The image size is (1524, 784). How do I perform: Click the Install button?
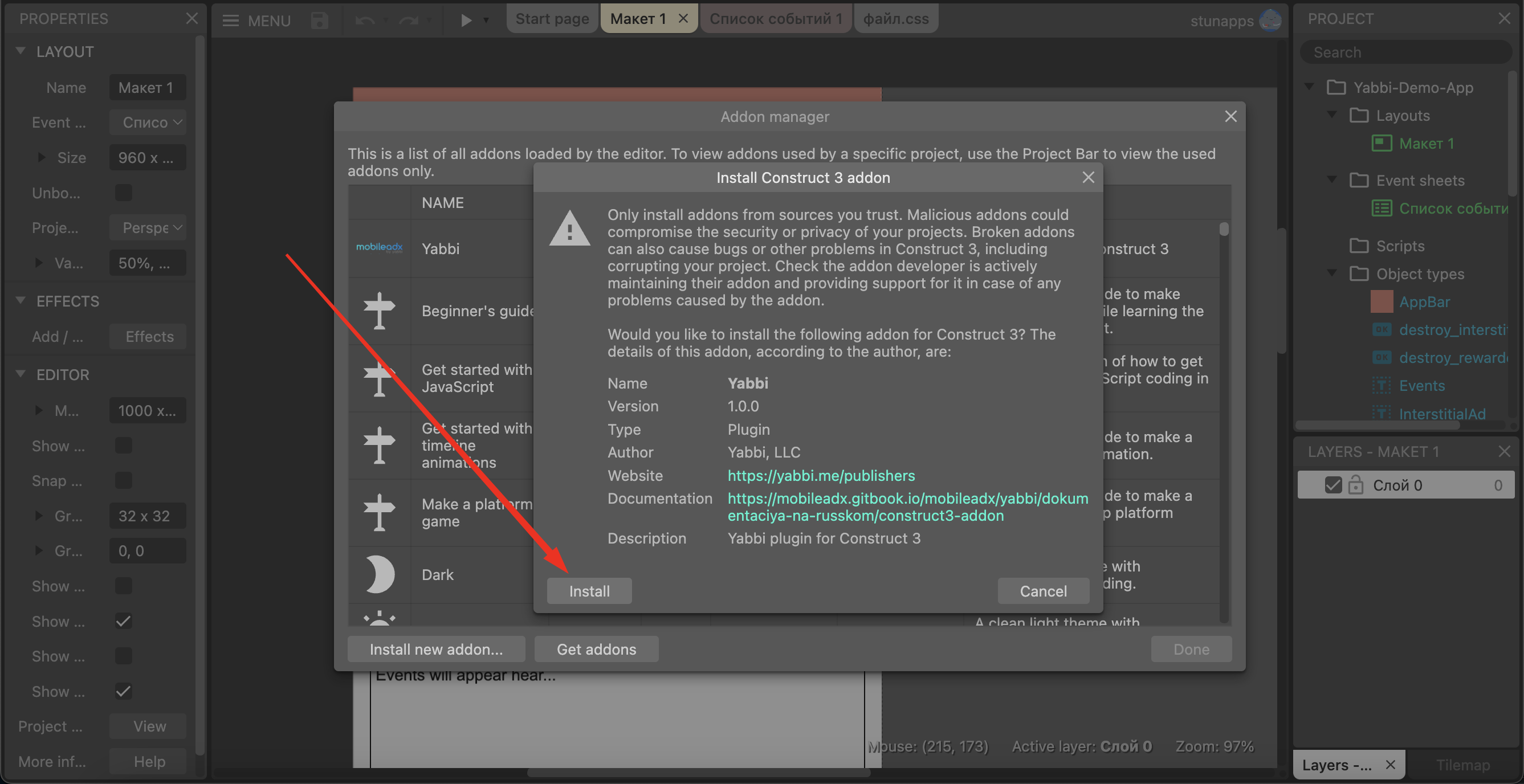coord(589,591)
